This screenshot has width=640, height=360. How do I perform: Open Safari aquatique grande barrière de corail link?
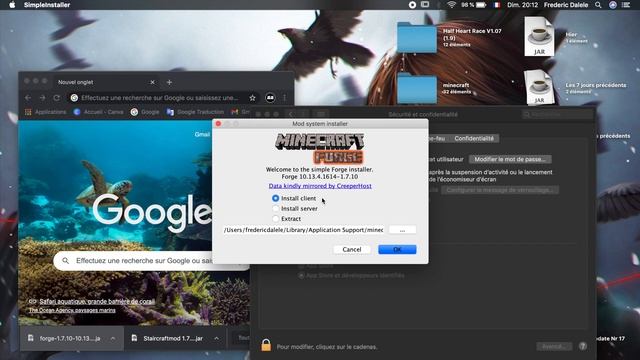97,302
